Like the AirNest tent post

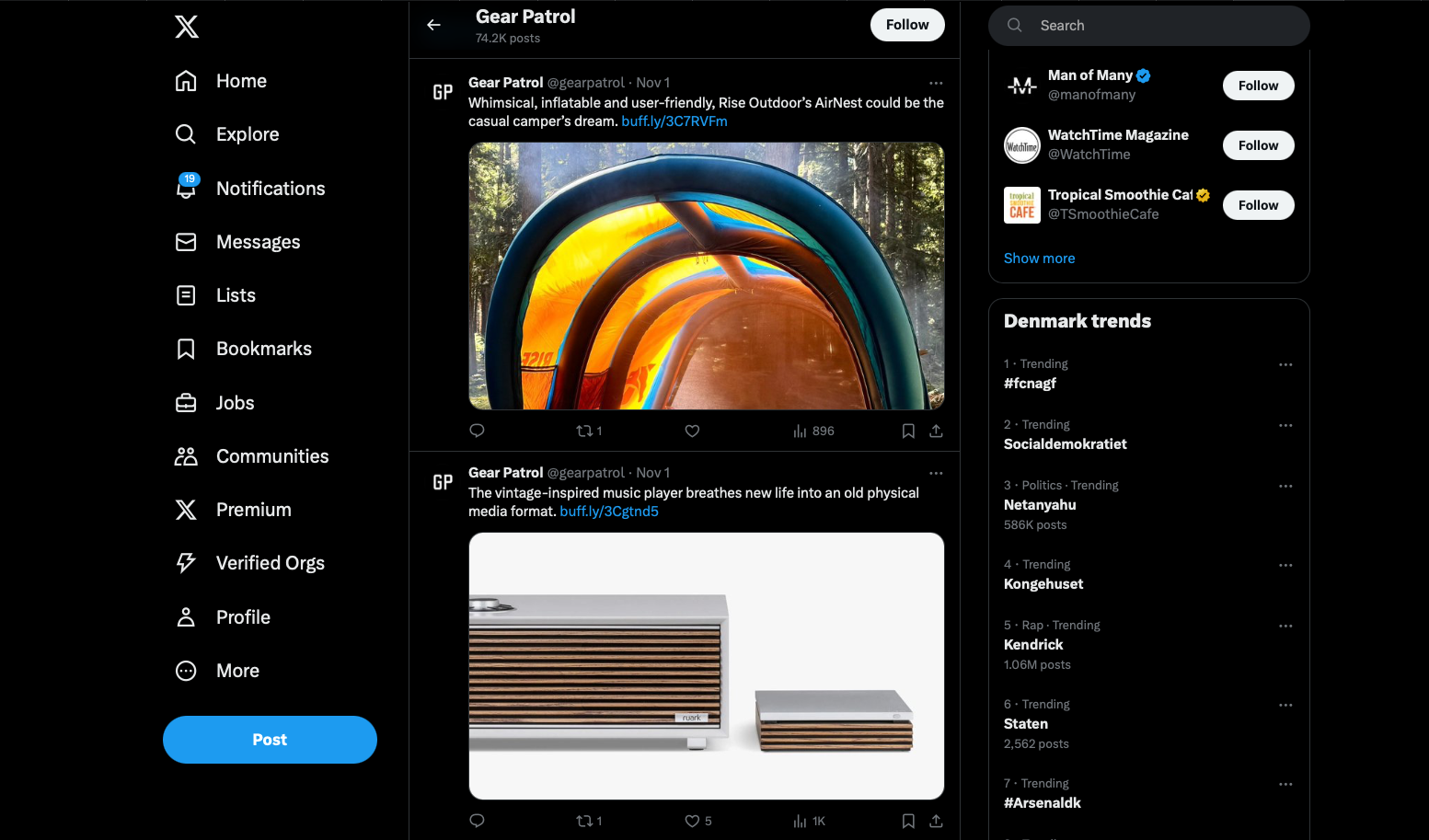[x=692, y=431]
